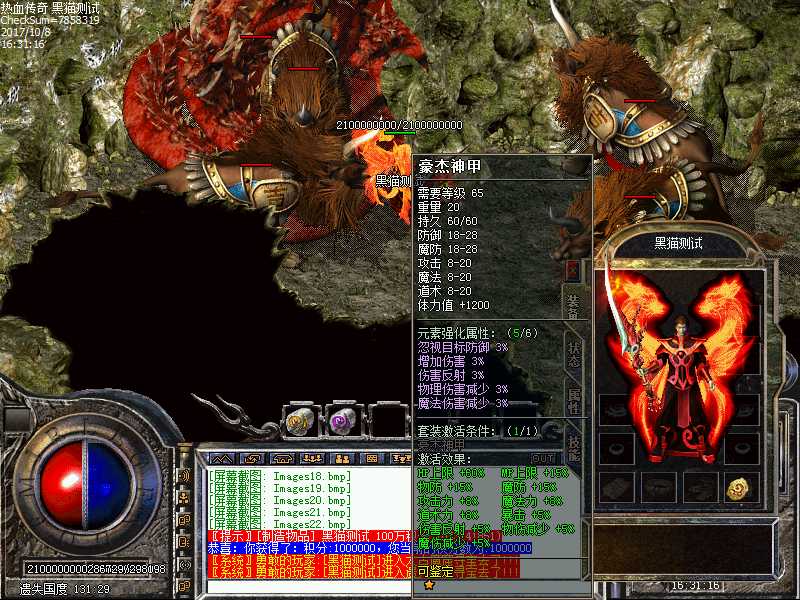800x600 pixels.
Task: Click the map location text 遗失国度 131:29
Action: point(64,589)
